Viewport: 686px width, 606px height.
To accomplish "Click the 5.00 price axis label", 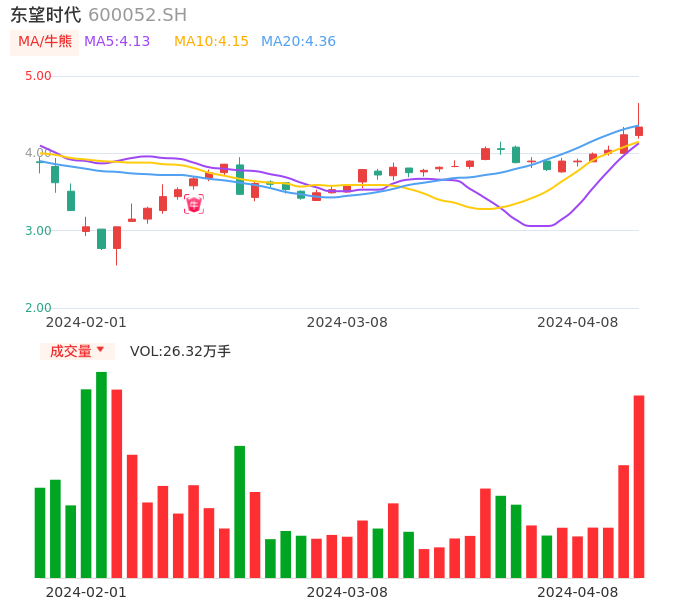I will pos(38,76).
